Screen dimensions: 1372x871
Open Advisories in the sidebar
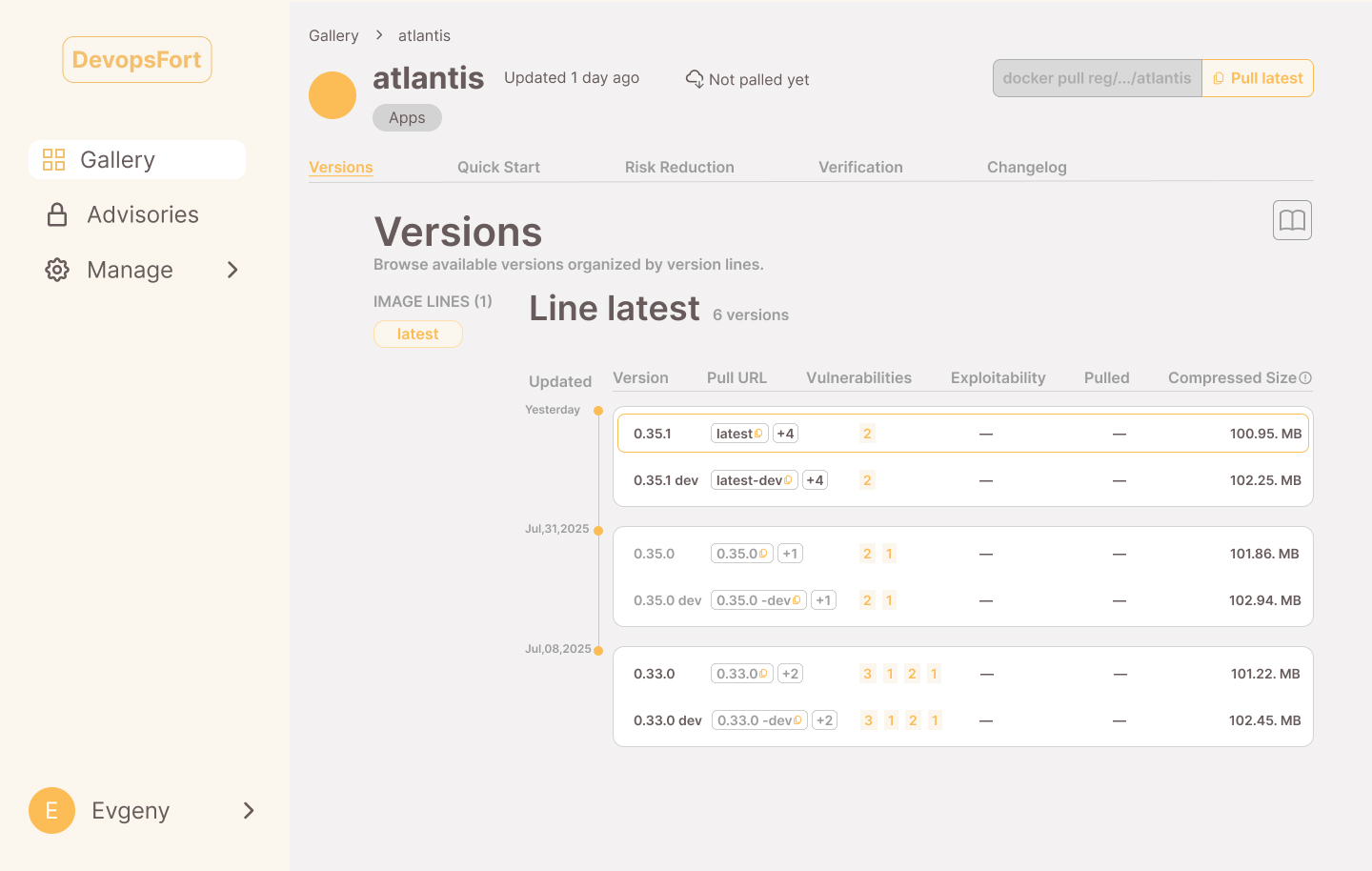pos(143,214)
